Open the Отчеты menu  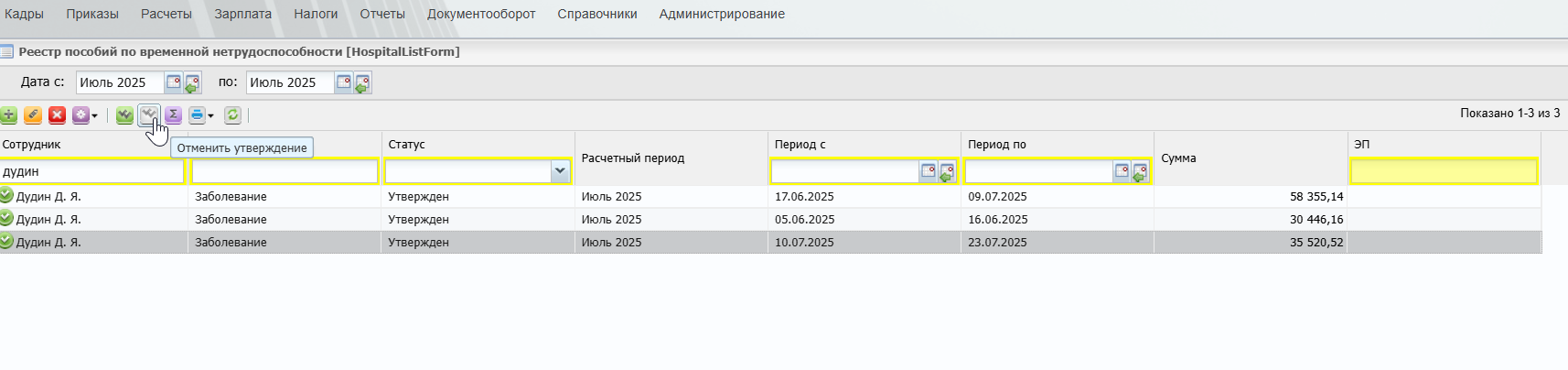click(x=382, y=14)
